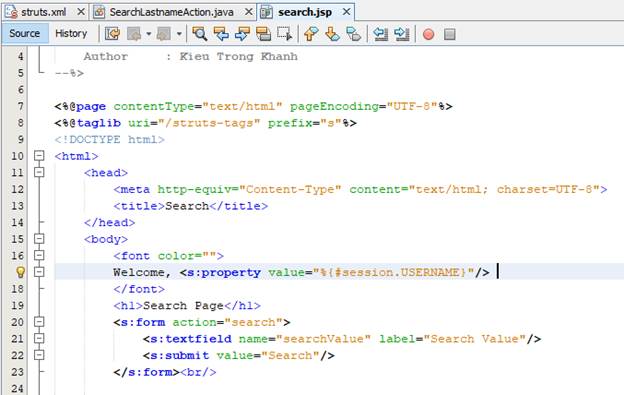Viewport: 624px width, 395px height.
Task: Jump to Next Bookmark icon
Action: coord(332,34)
